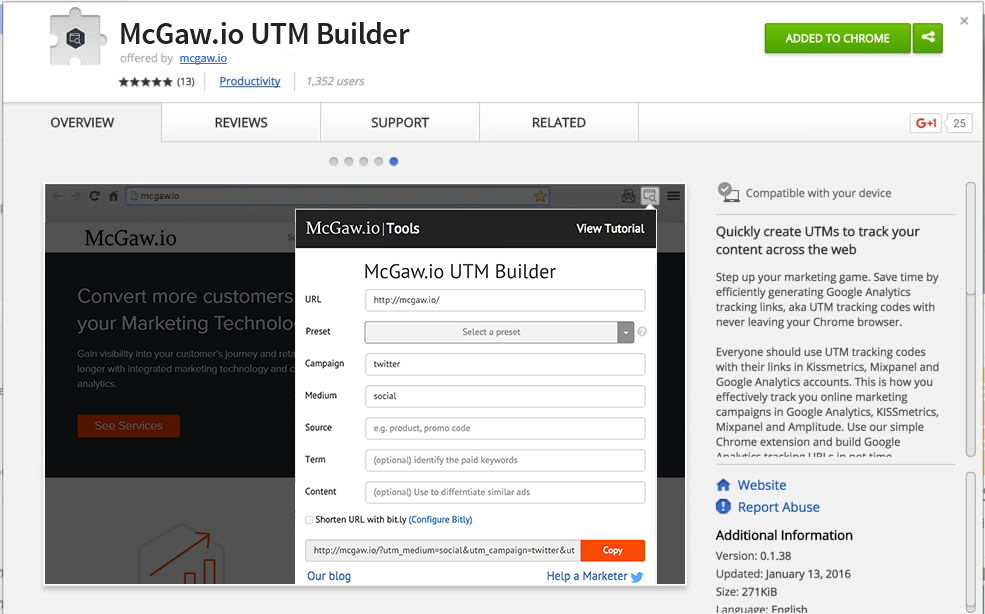Screen dimensions: 985x614
Task: Enable Shorten URL with bit.ly checkbox
Action: 309,520
